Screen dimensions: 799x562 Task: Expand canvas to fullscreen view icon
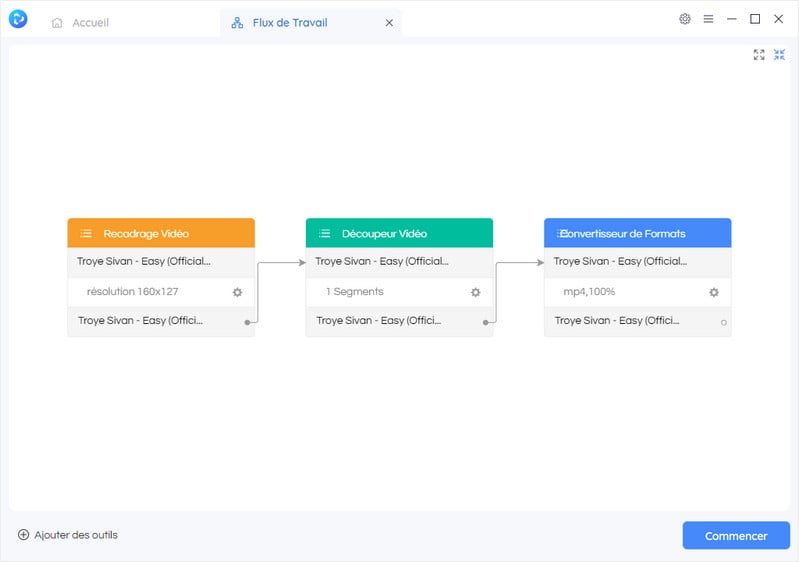coord(759,55)
